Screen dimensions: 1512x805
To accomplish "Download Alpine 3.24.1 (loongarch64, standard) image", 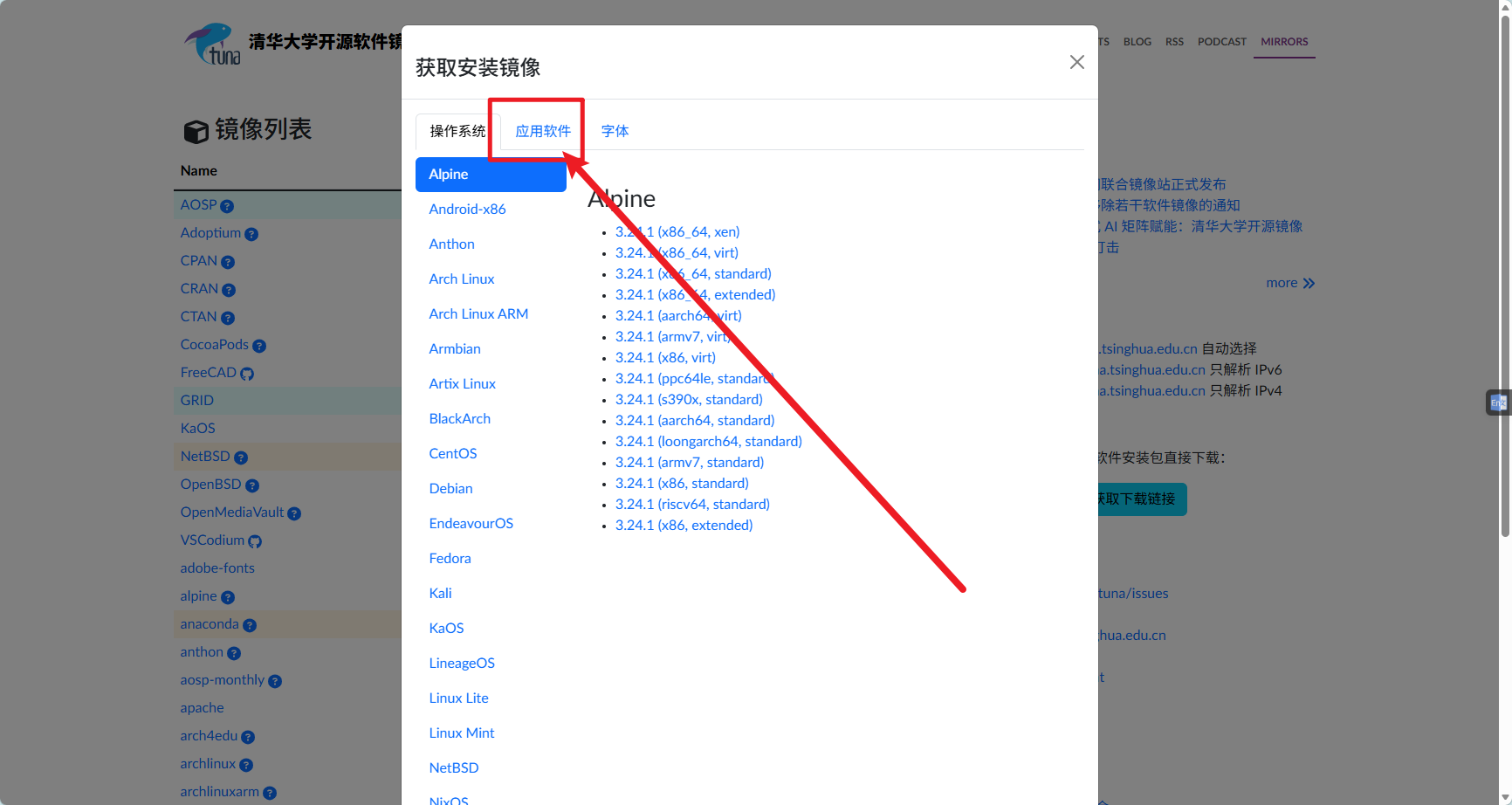I will coord(709,442).
